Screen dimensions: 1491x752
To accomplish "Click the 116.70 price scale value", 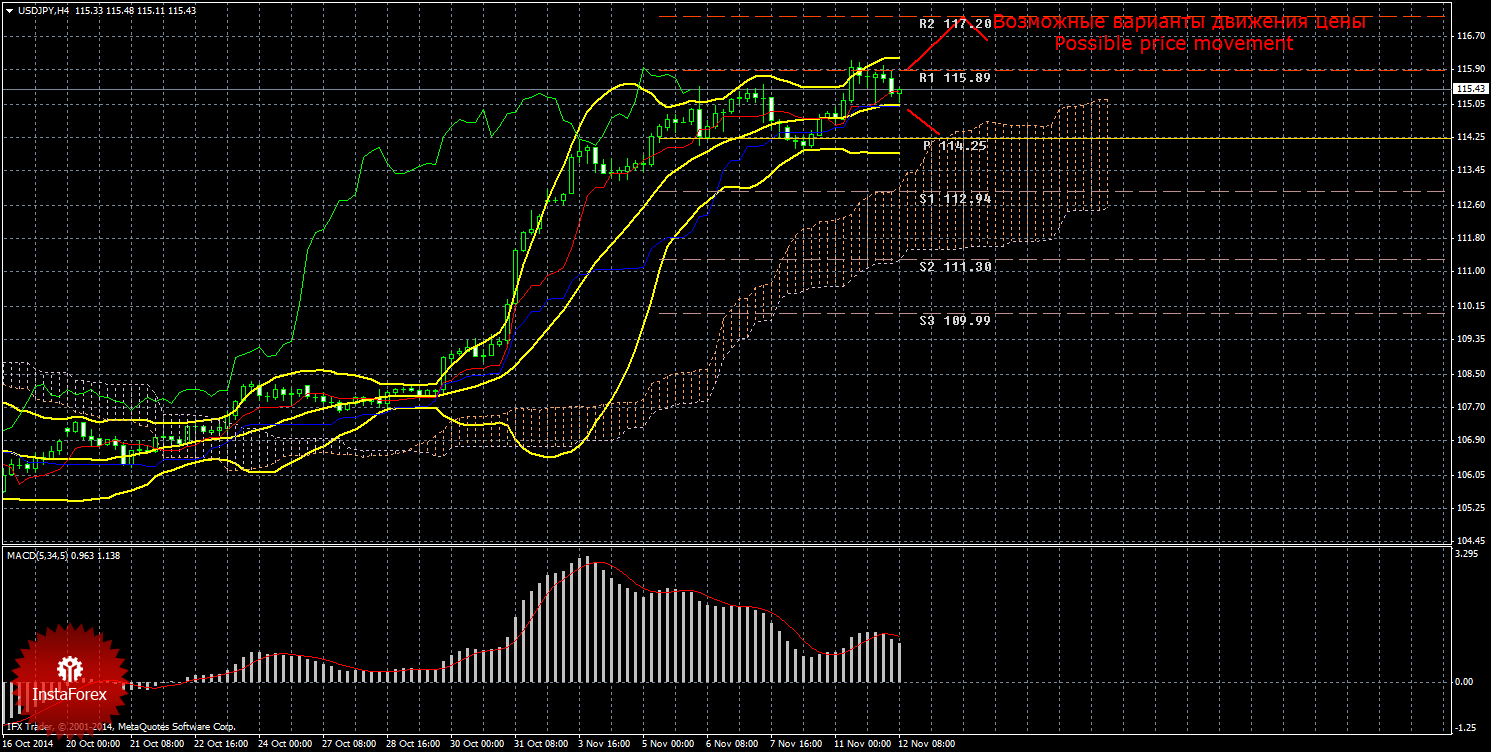I will pyautogui.click(x=1468, y=36).
